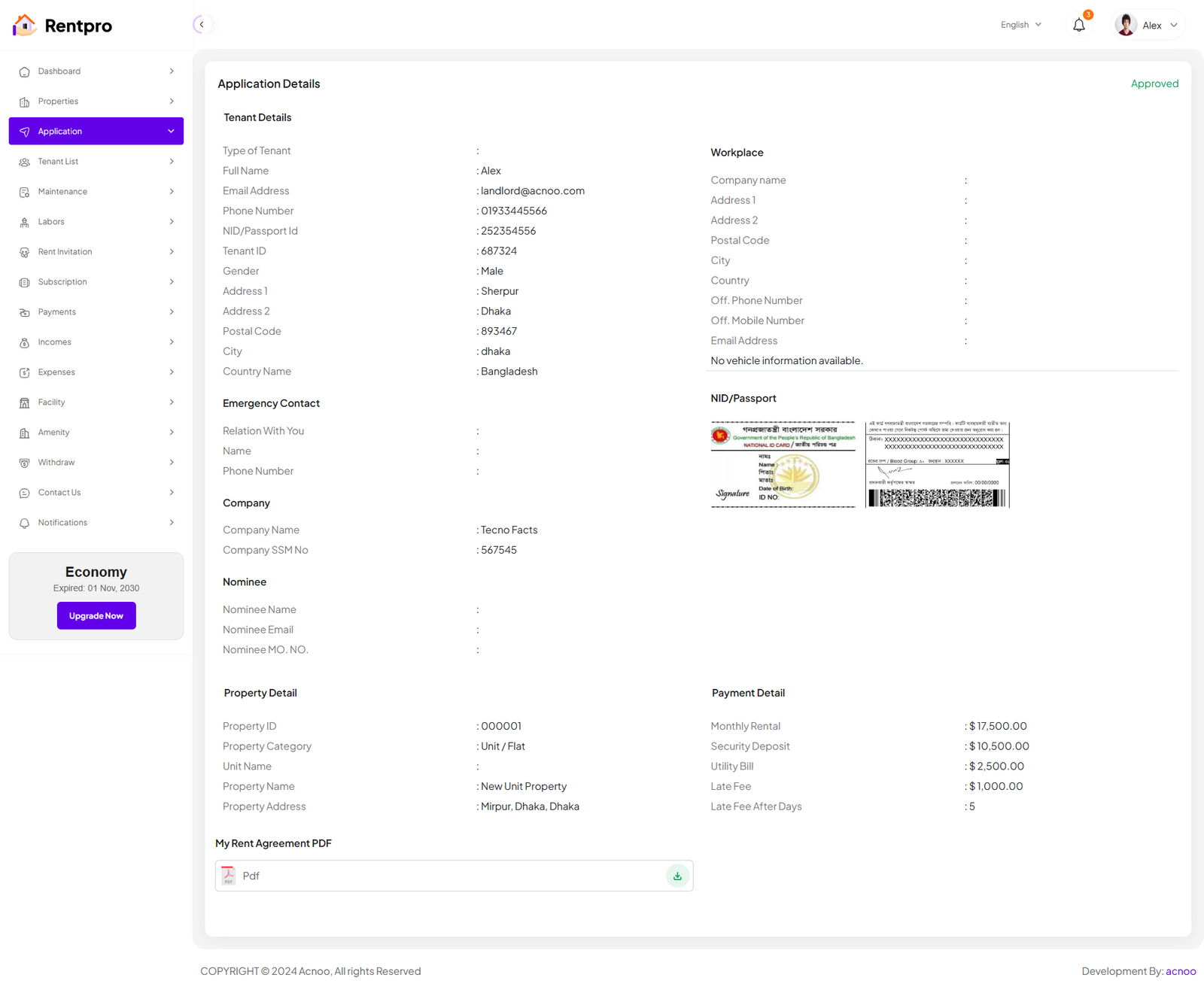
Task: Click the Rentpro house logo
Action: pyautogui.click(x=24, y=26)
